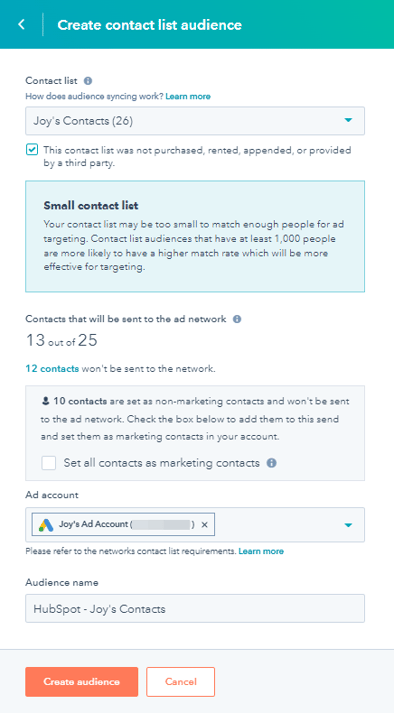394x713 pixels.
Task: Open Learn more about audience syncing
Action: point(188,96)
